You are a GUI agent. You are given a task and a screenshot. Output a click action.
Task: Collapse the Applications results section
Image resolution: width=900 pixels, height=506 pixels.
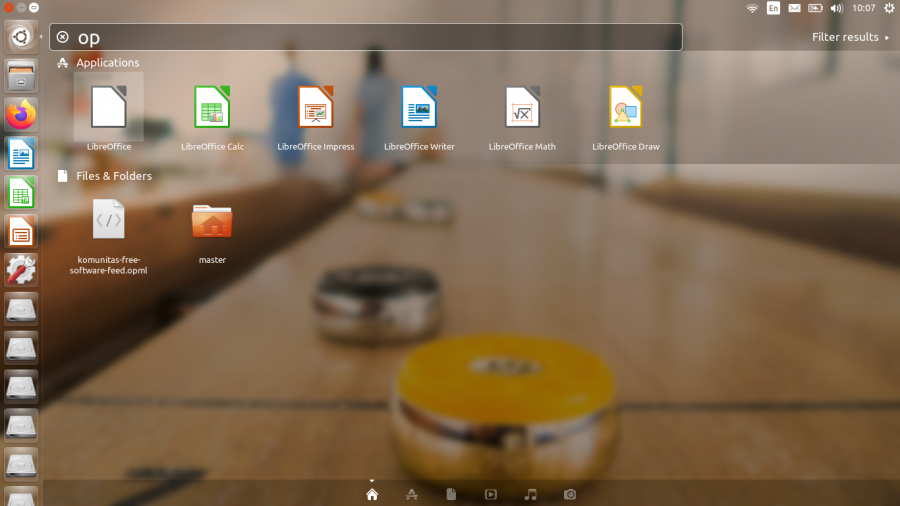[x=107, y=63]
